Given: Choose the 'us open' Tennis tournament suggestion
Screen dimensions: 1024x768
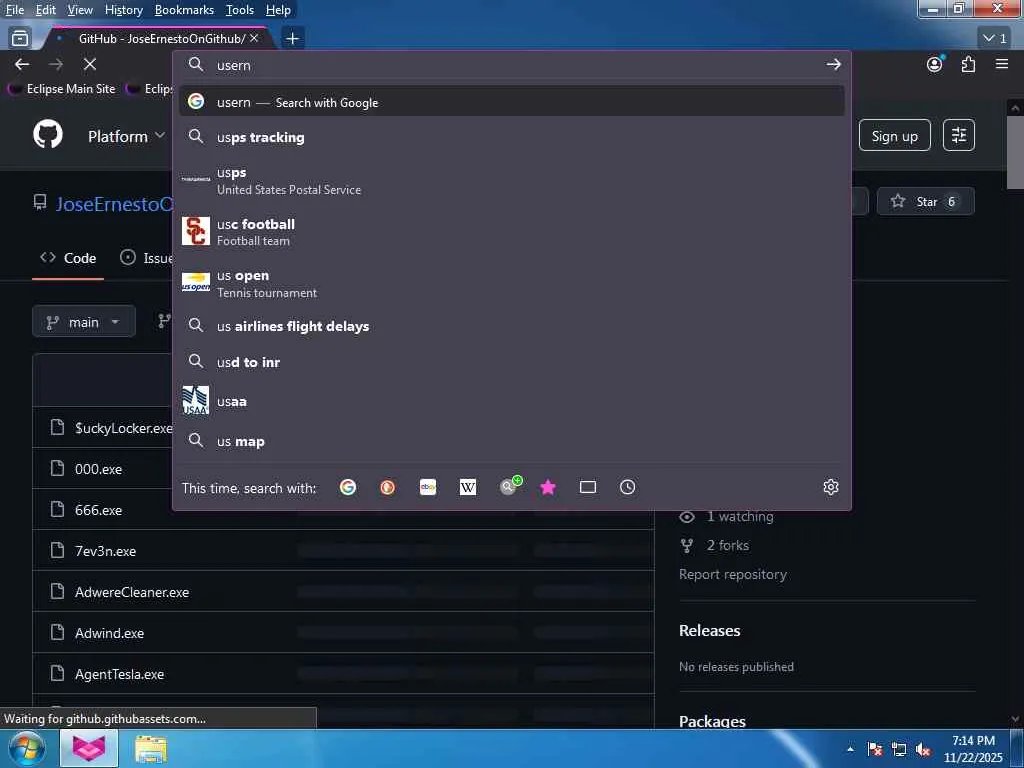Looking at the screenshot, I should (512, 283).
